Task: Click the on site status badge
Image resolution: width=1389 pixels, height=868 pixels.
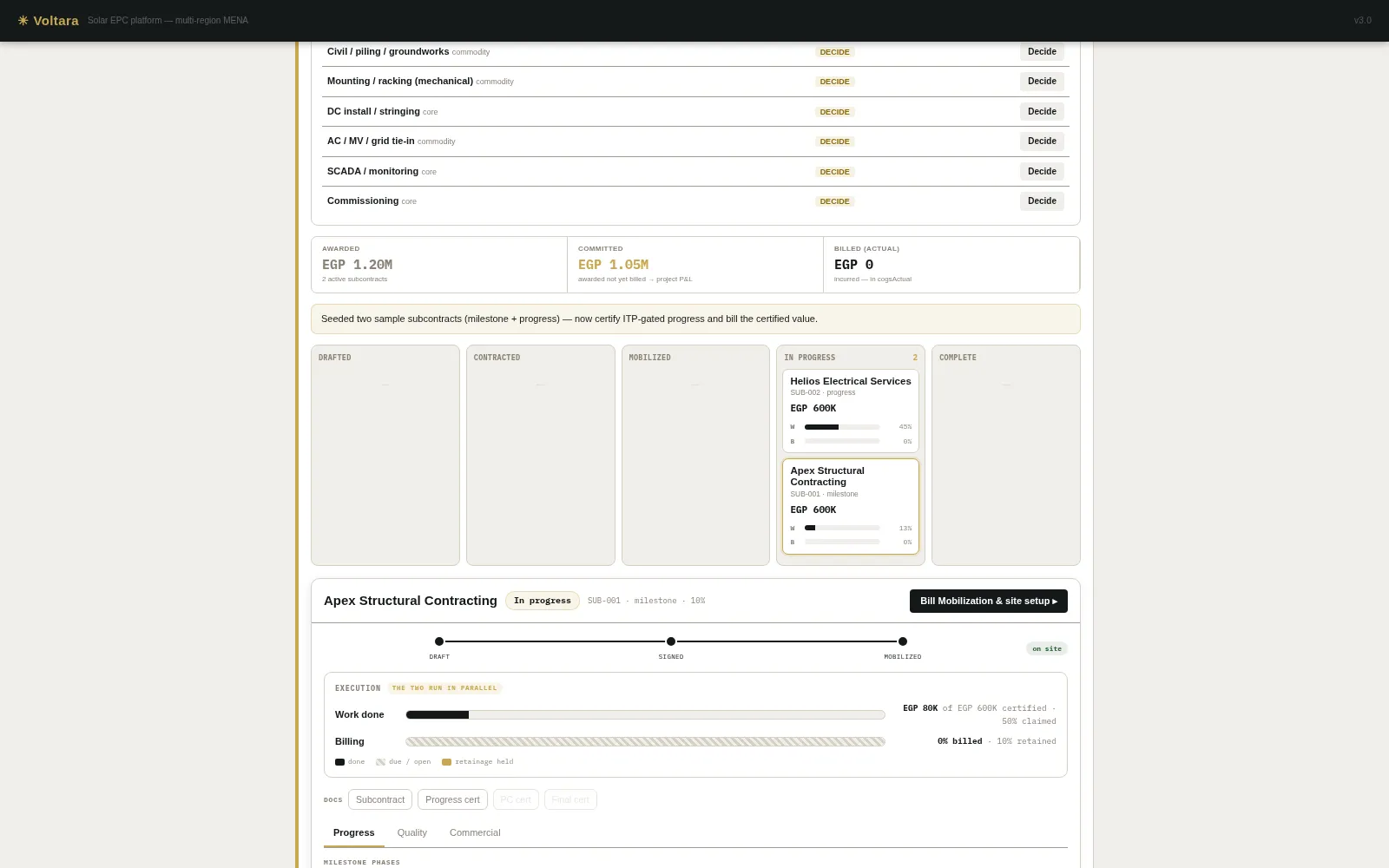Action: tap(1047, 648)
